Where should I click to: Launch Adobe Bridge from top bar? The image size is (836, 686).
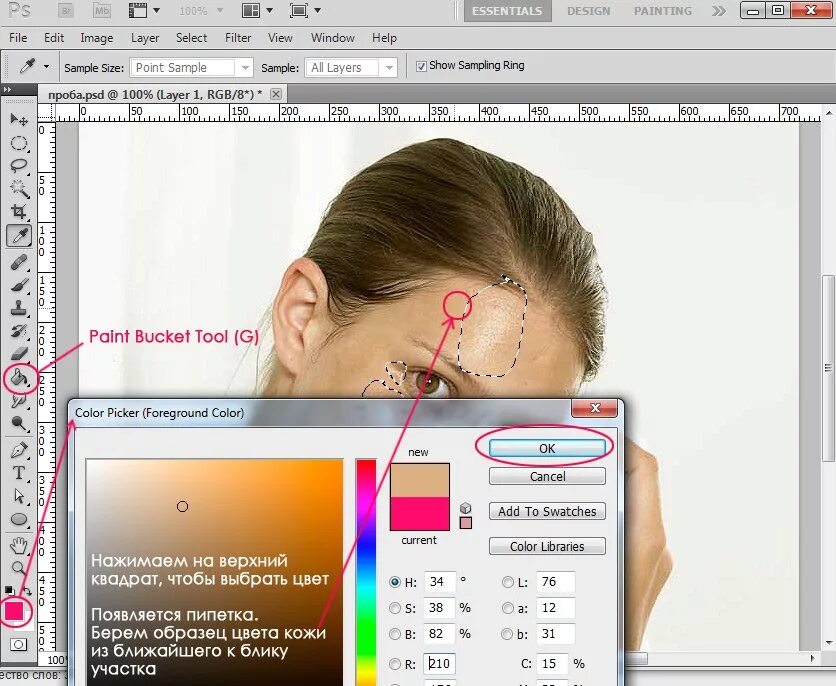(x=66, y=10)
